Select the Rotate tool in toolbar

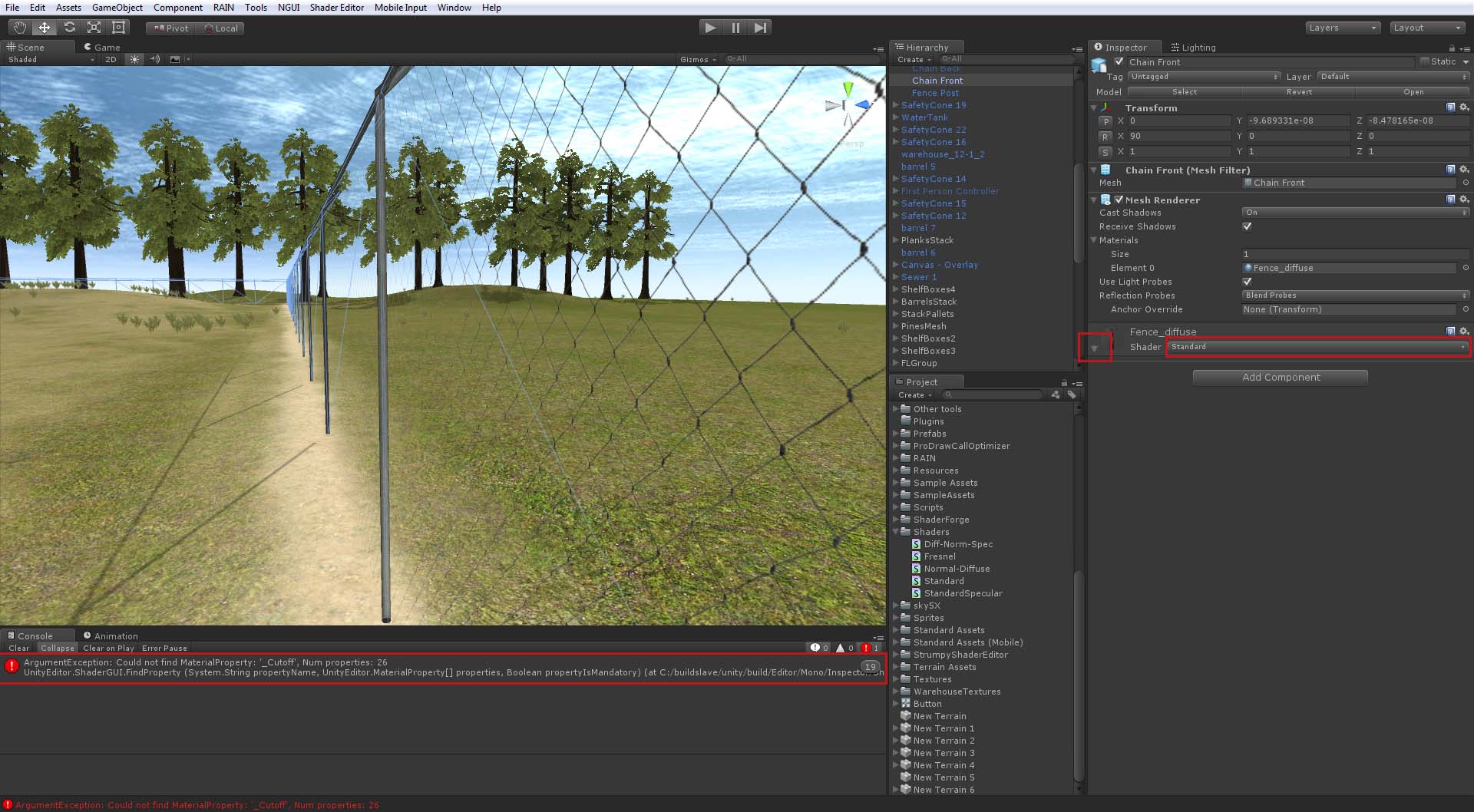tap(69, 28)
